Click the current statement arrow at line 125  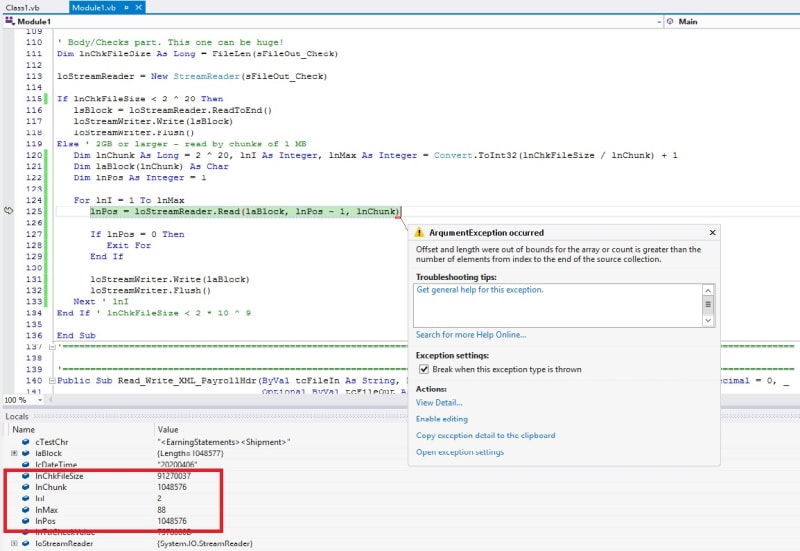[x=9, y=211]
